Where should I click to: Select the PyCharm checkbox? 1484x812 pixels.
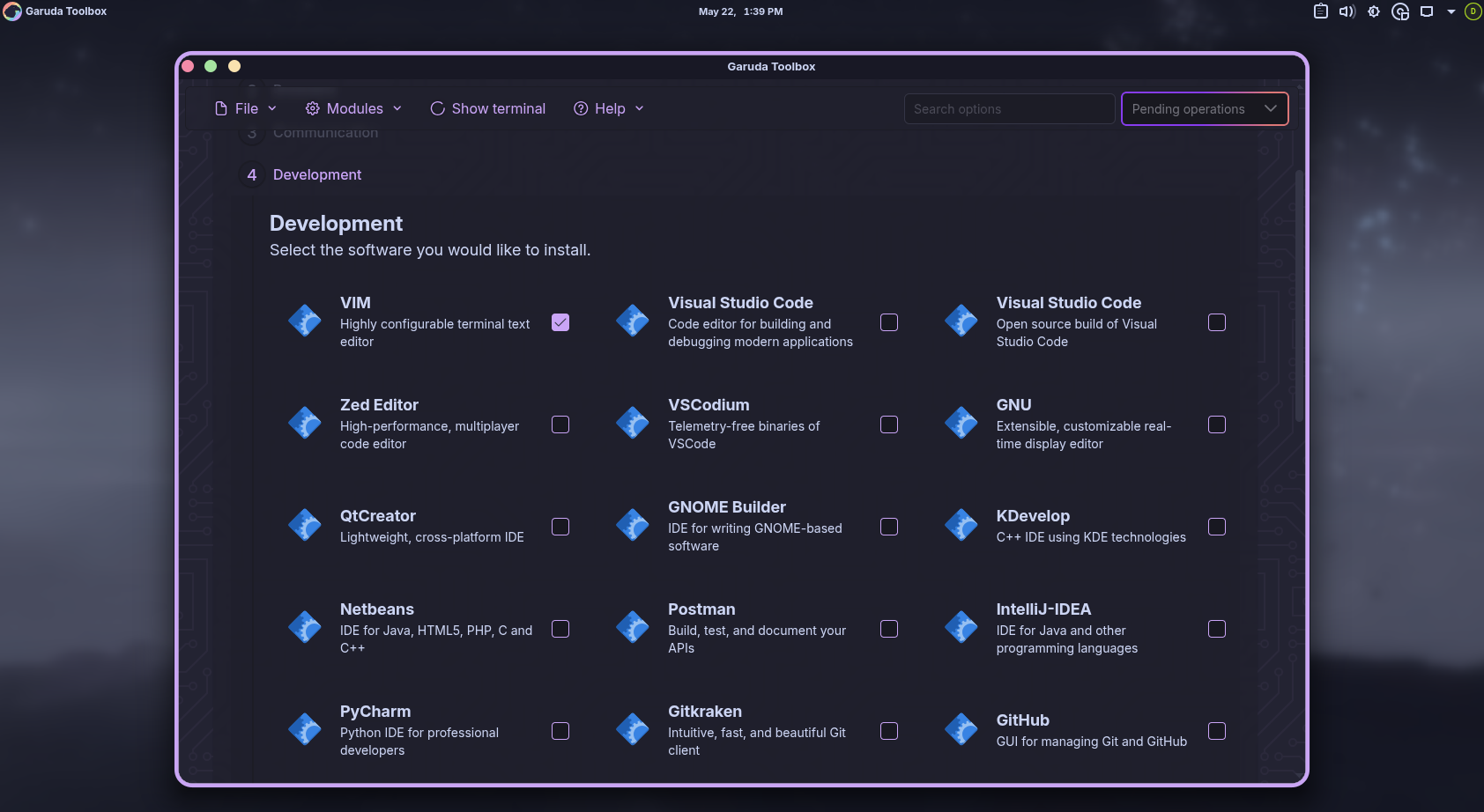(560, 731)
